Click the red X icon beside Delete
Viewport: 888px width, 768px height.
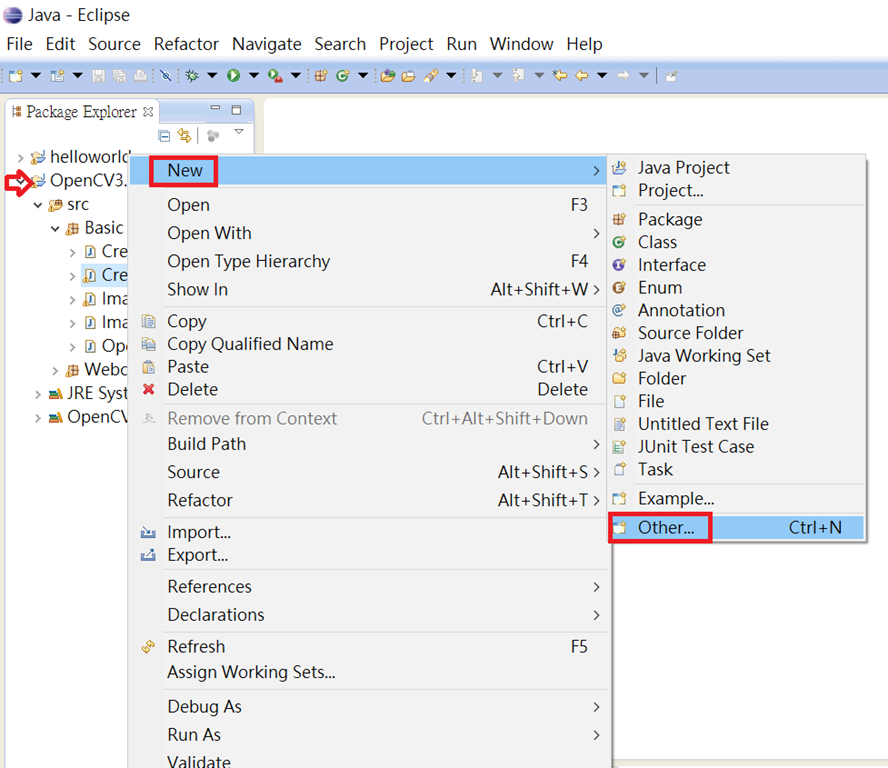pos(148,389)
